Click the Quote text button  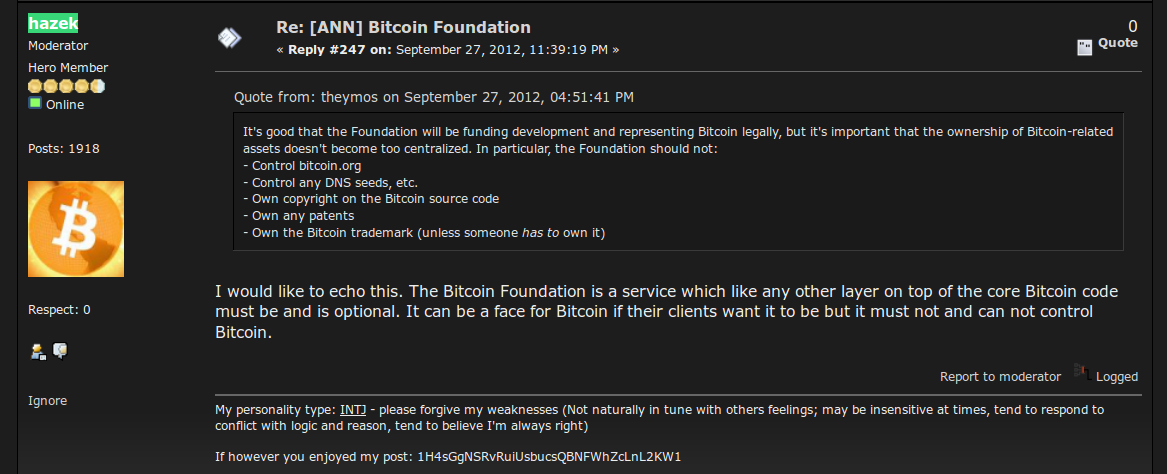(1118, 43)
